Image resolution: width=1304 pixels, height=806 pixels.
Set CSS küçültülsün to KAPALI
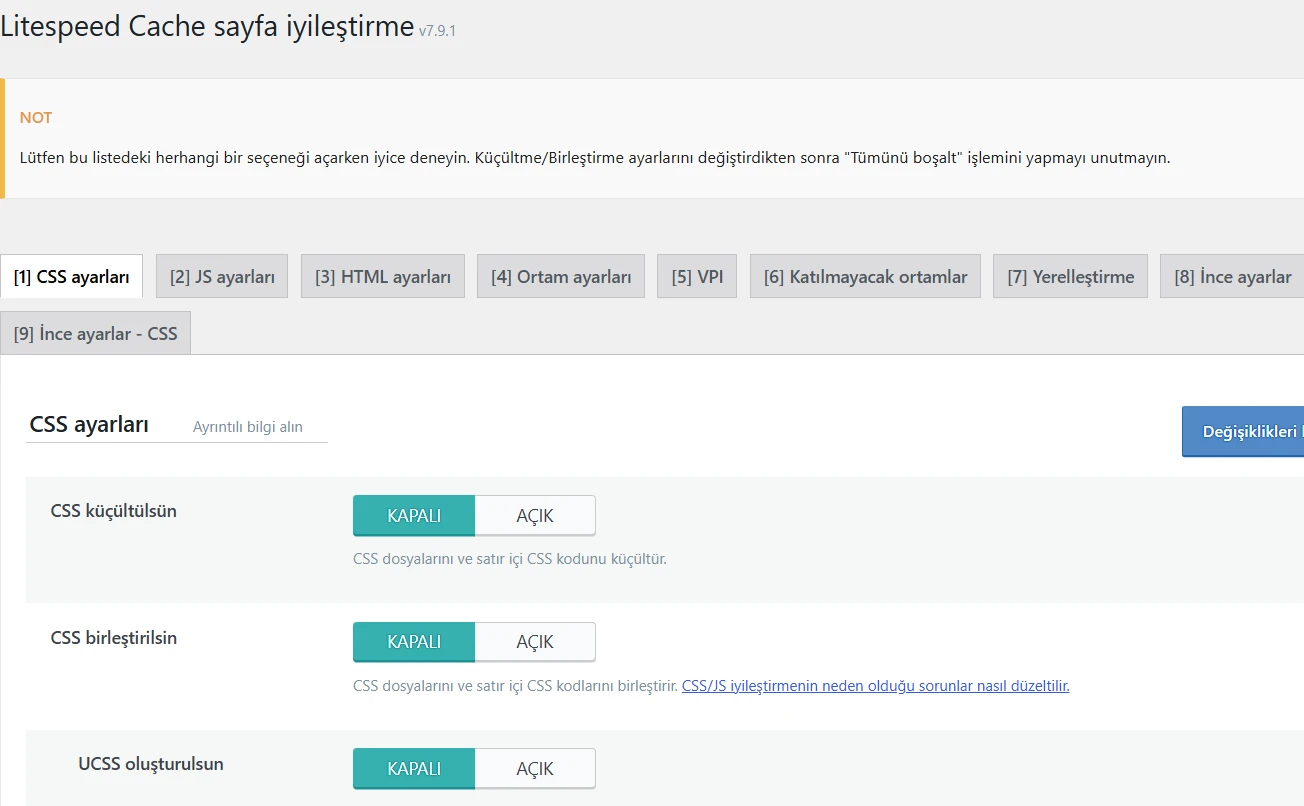pos(414,516)
